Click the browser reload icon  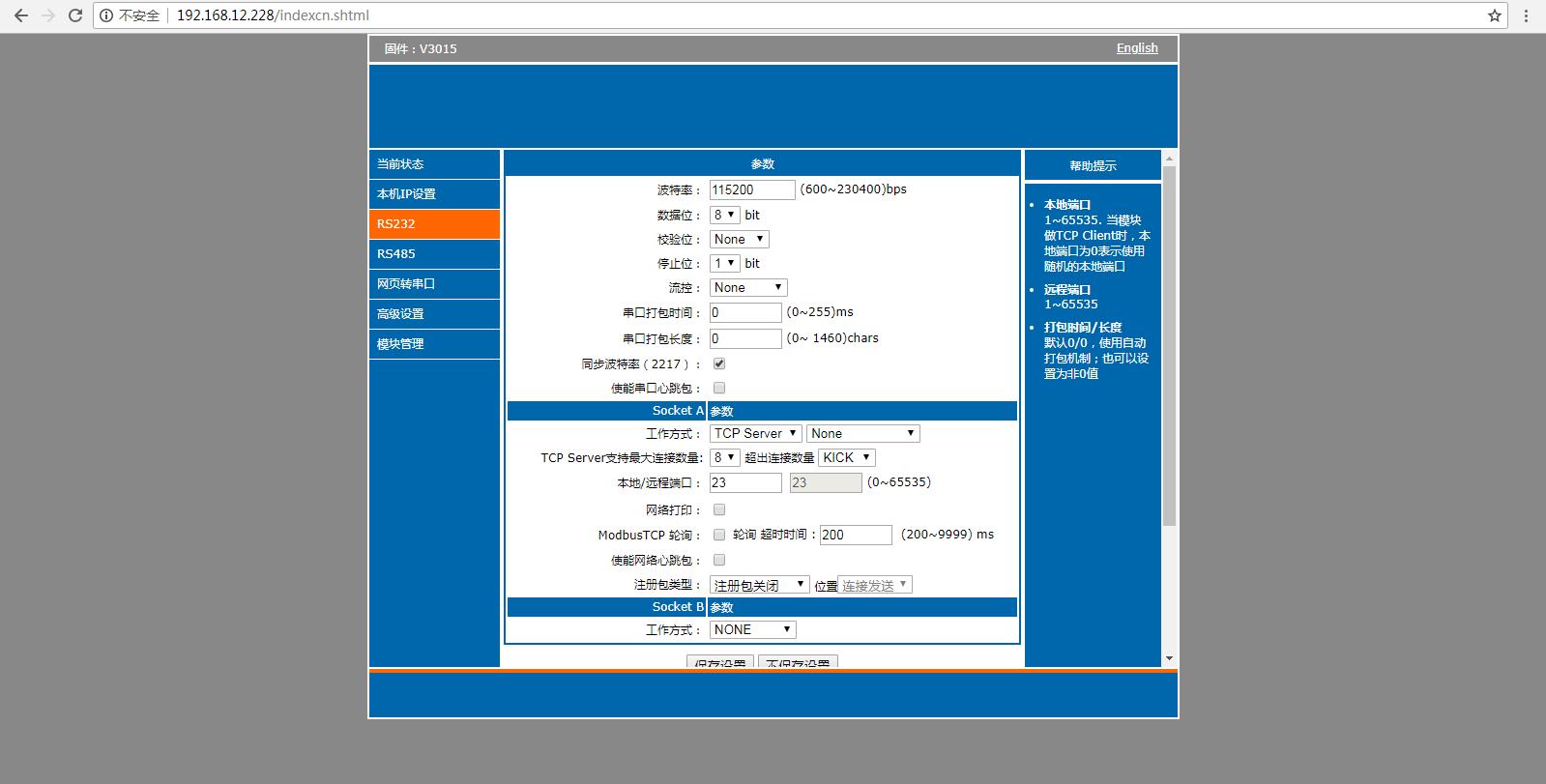pyautogui.click(x=74, y=15)
